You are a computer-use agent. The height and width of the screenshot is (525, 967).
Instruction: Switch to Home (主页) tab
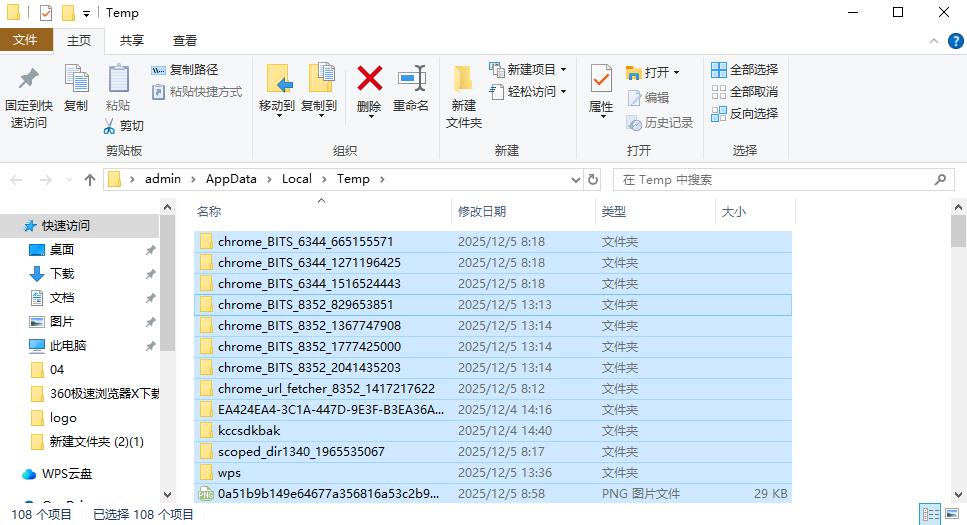[78, 41]
